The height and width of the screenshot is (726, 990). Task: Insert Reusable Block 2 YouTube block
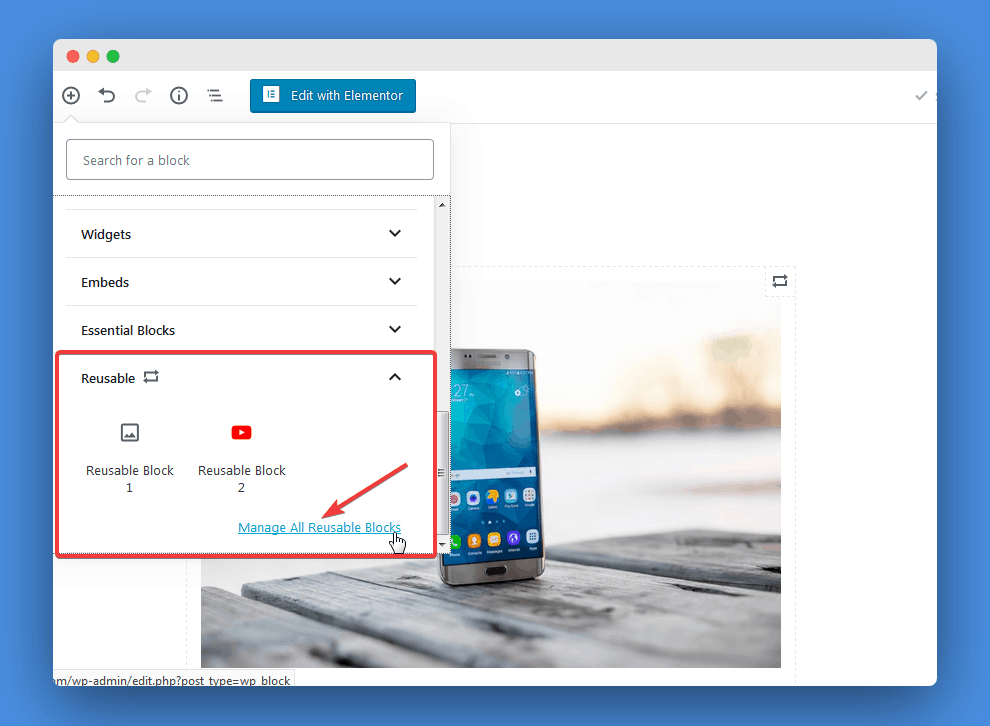(241, 458)
